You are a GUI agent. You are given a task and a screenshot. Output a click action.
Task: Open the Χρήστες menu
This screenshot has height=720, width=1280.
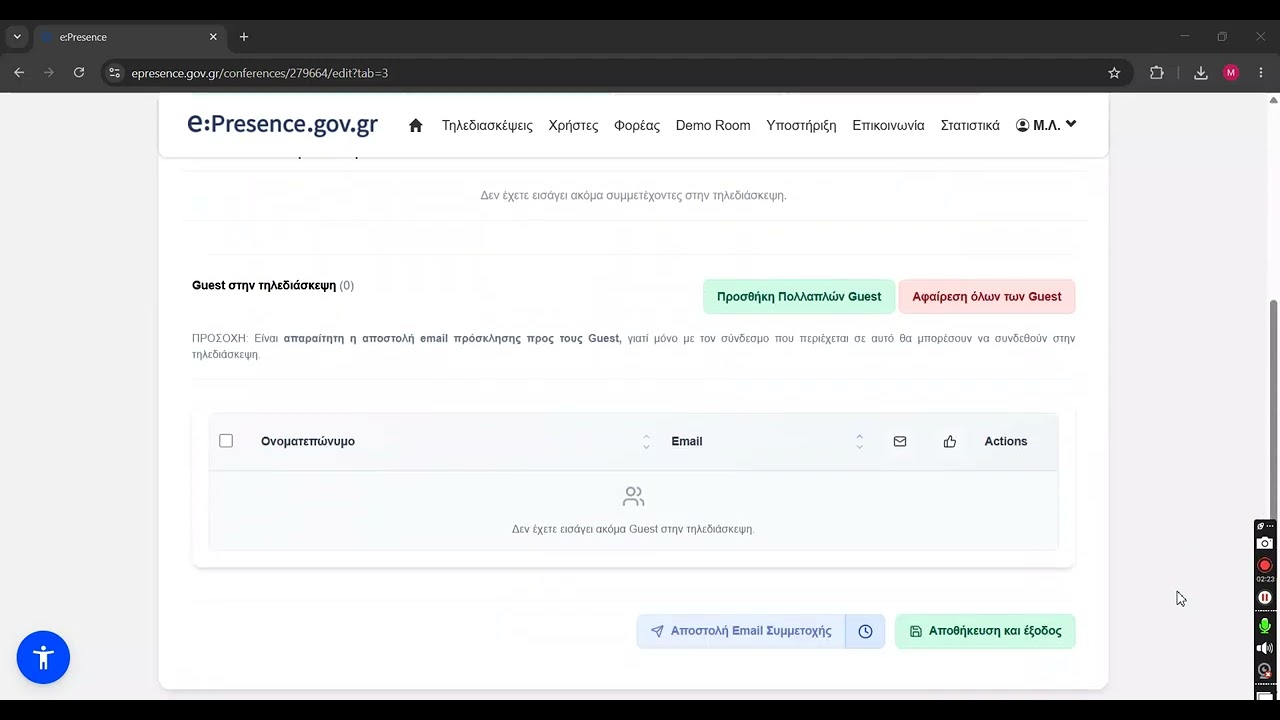(x=573, y=125)
